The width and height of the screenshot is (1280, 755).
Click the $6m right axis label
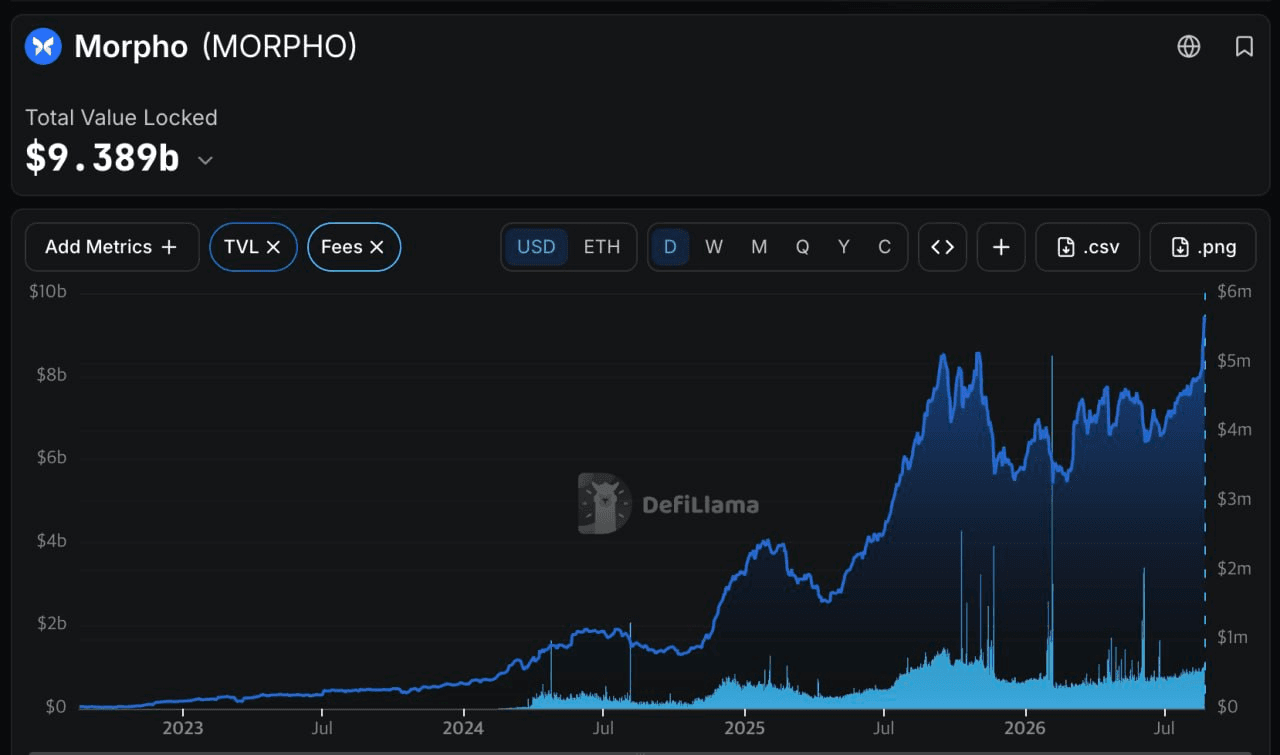pos(1234,292)
